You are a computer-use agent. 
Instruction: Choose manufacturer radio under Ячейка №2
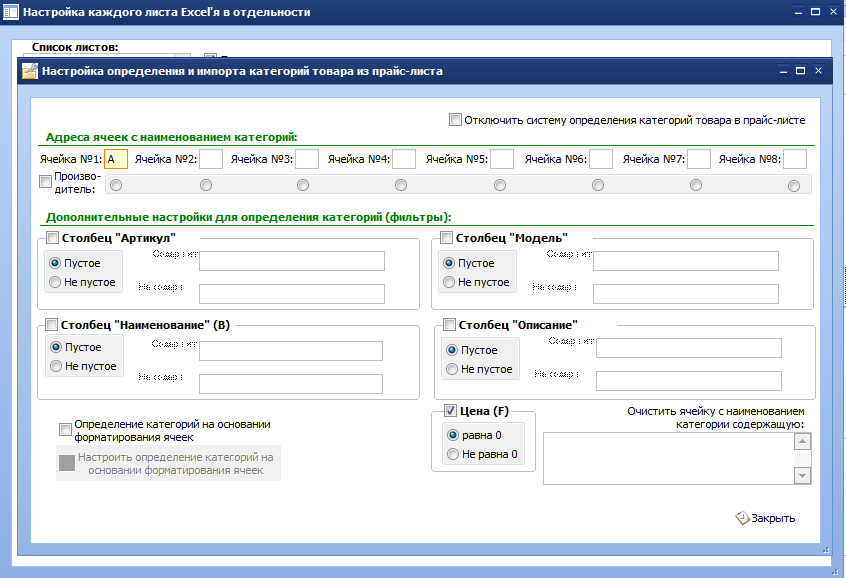pyautogui.click(x=206, y=185)
